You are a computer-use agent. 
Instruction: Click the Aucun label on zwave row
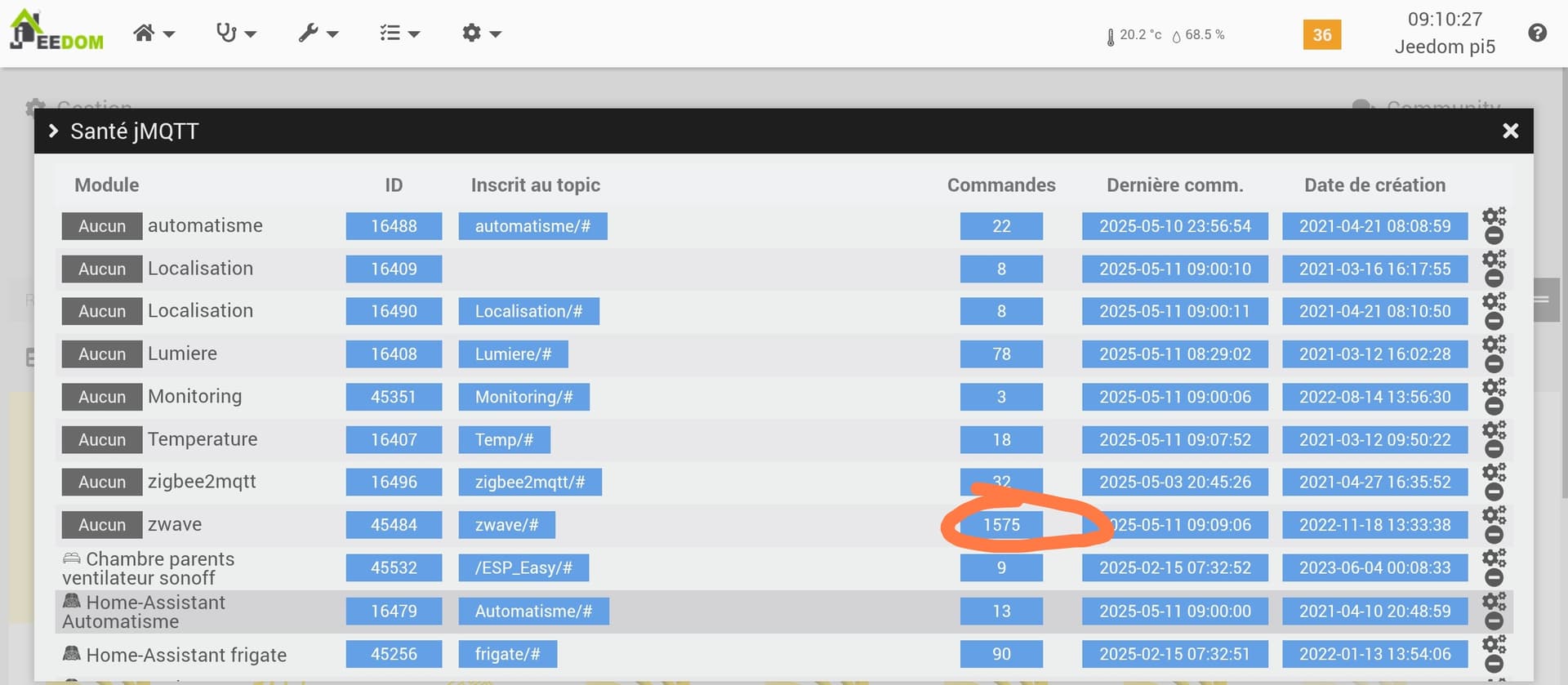[x=102, y=525]
